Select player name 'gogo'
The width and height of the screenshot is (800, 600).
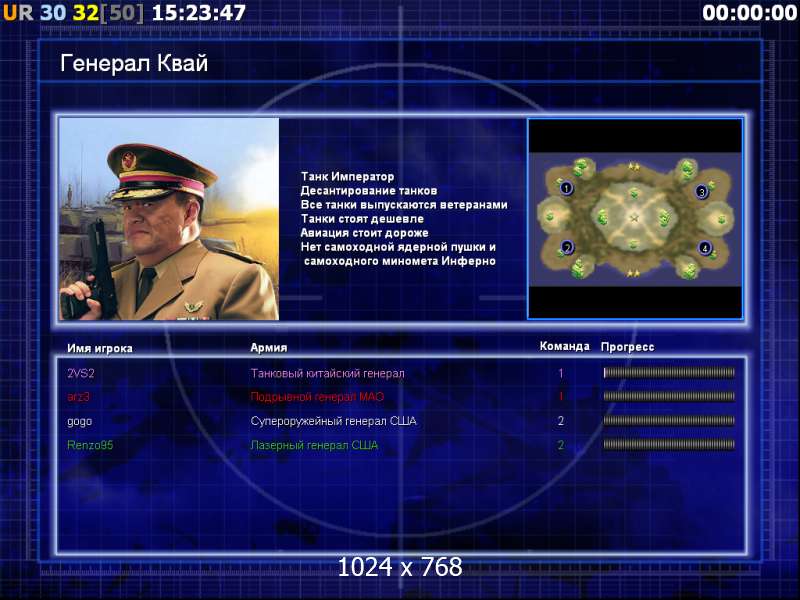point(80,421)
